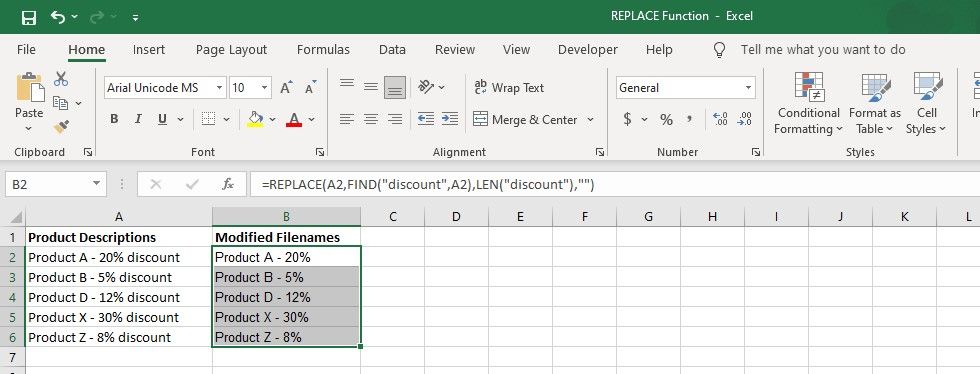Toggle underline formatting
The height and width of the screenshot is (374, 980).
coord(162,119)
